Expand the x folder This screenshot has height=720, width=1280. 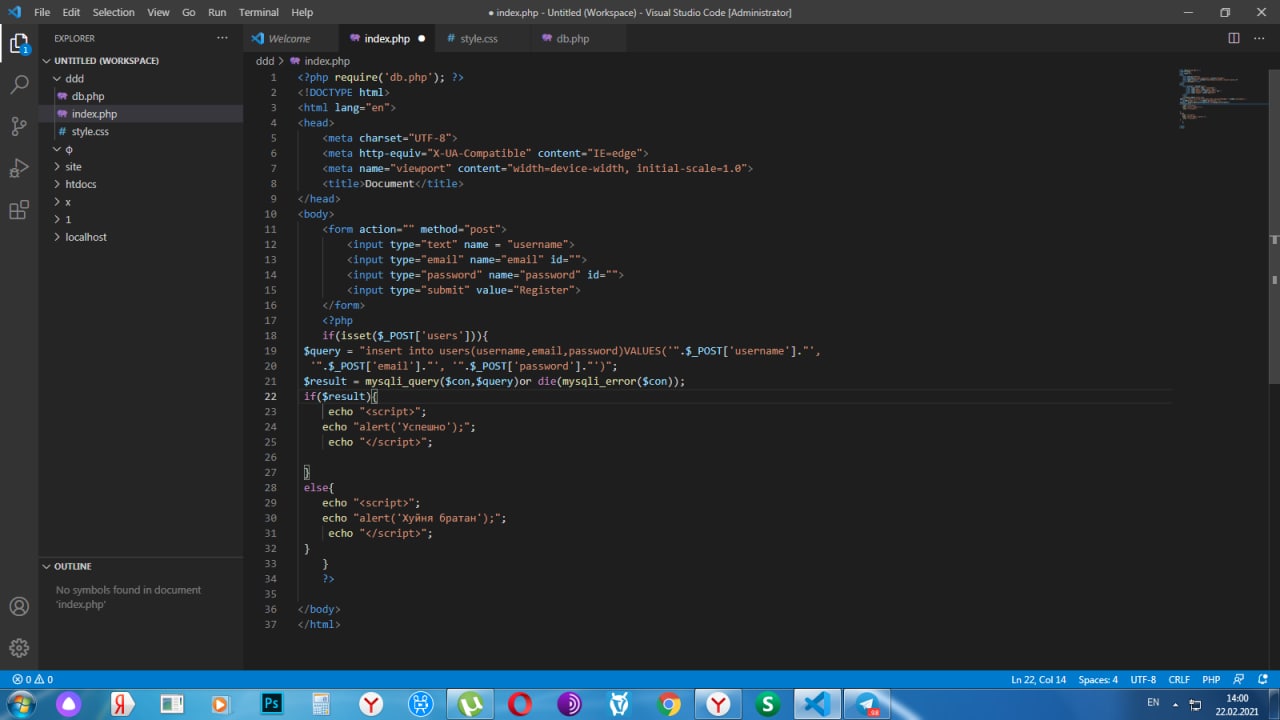(x=140, y=202)
